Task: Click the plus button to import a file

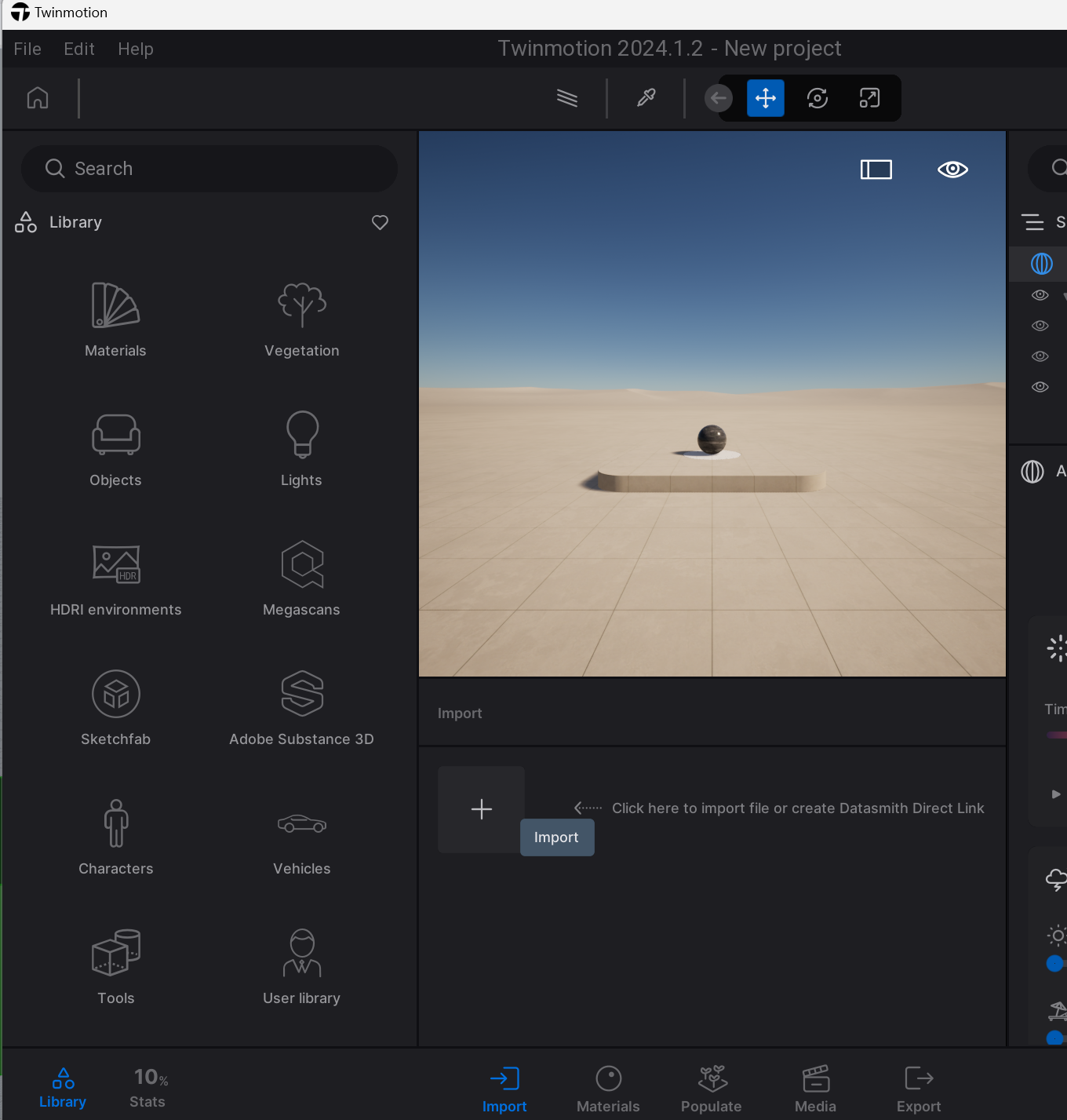Action: coord(481,809)
